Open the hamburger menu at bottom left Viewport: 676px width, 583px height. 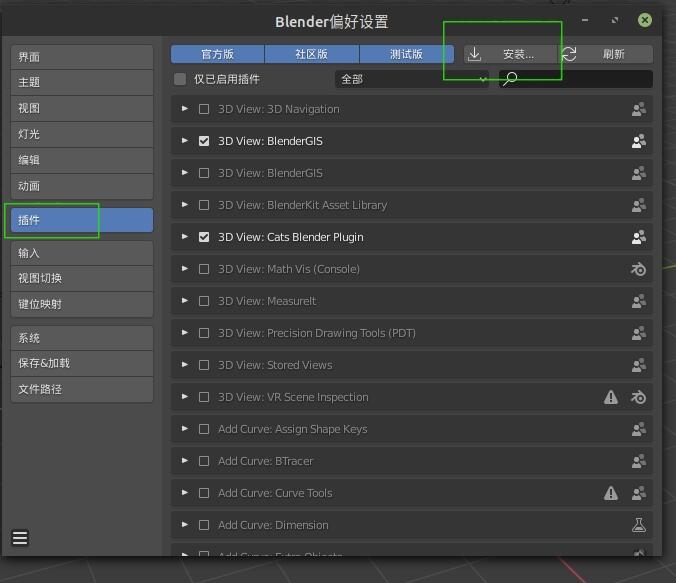tap(20, 538)
